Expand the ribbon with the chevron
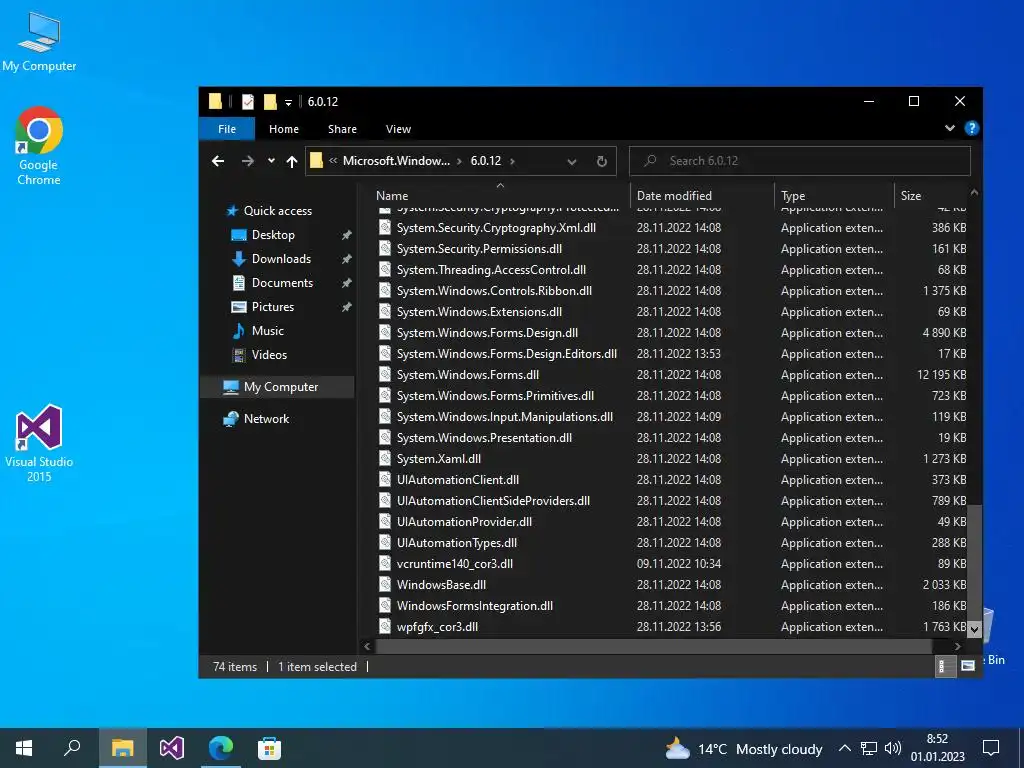This screenshot has height=768, width=1024. tap(950, 128)
